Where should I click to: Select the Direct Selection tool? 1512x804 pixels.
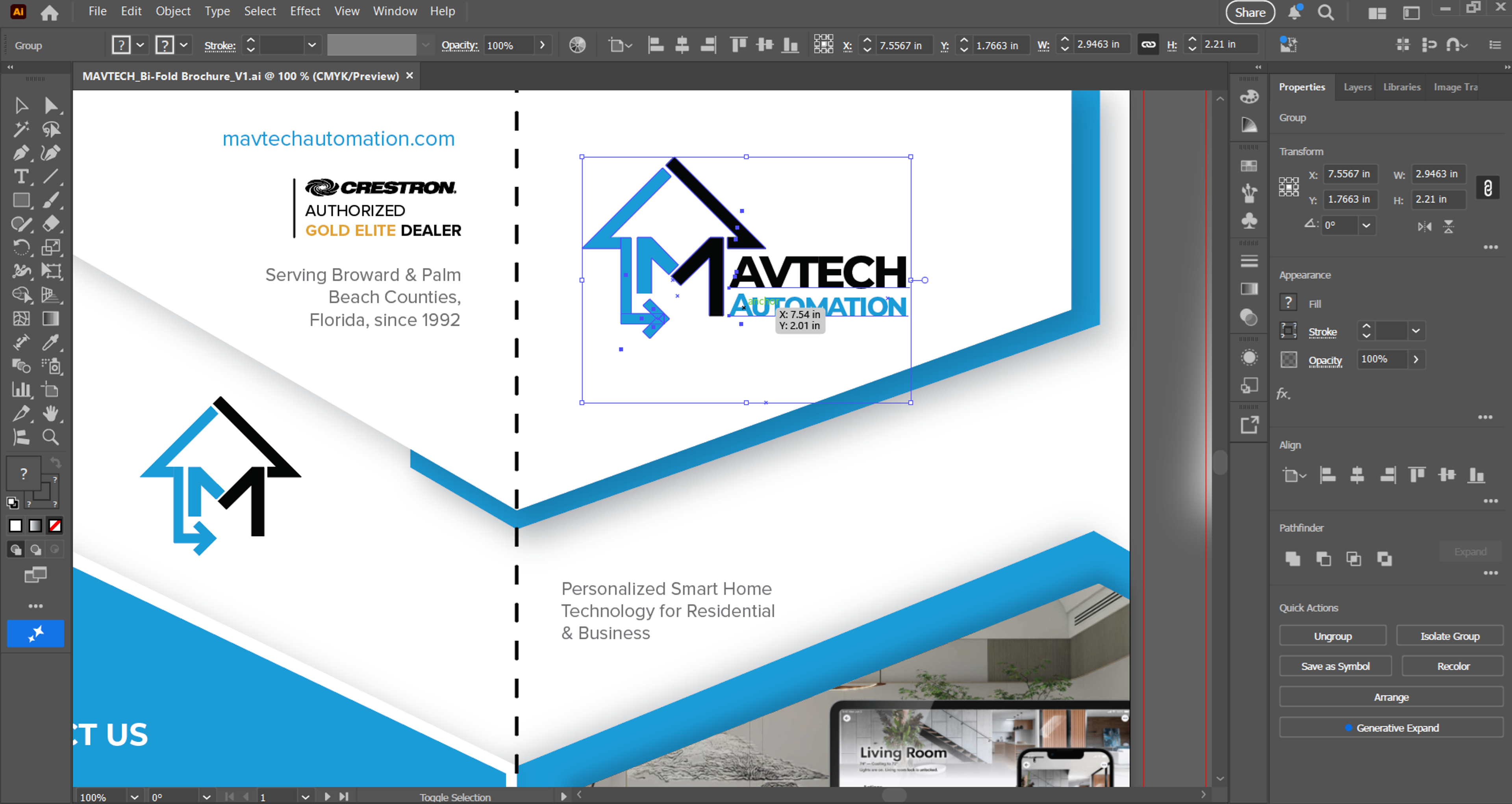(51, 106)
